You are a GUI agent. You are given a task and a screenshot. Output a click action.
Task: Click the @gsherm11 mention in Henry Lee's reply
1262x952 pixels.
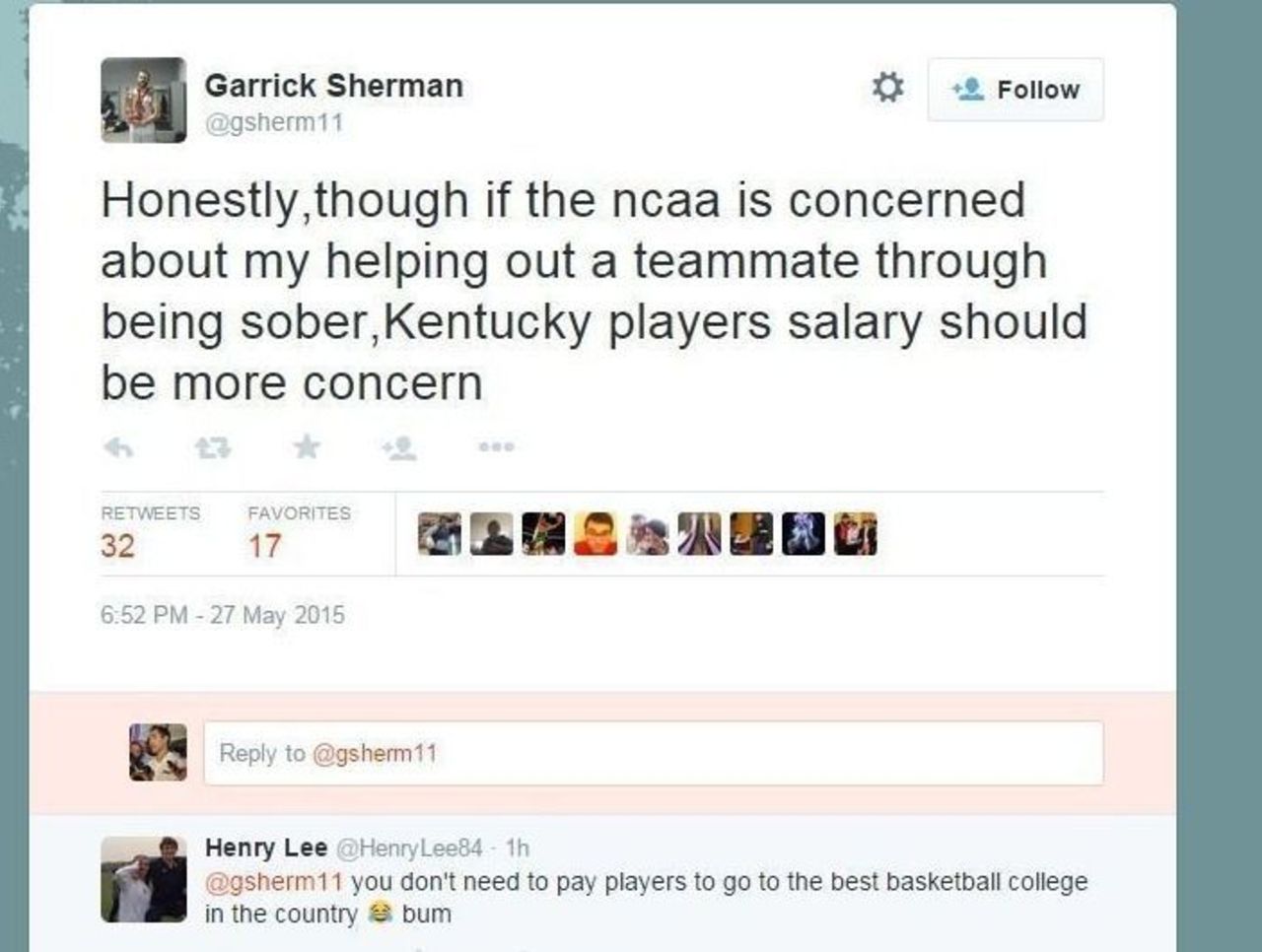pos(273,881)
